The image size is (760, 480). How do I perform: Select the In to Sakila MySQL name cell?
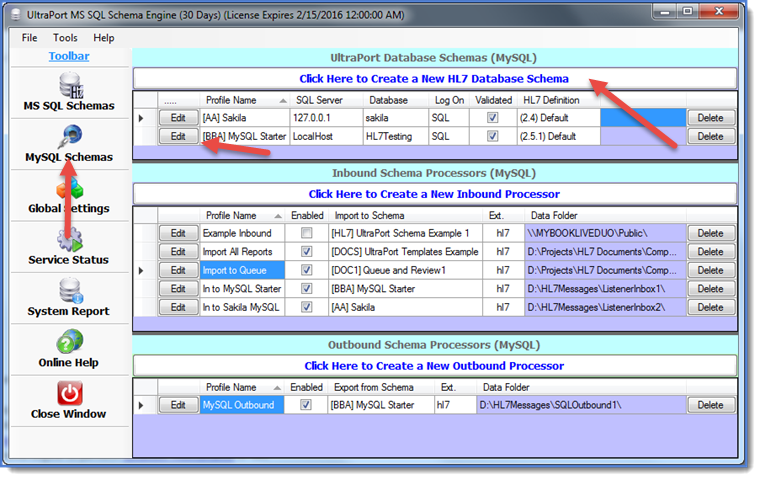pyautogui.click(x=242, y=307)
